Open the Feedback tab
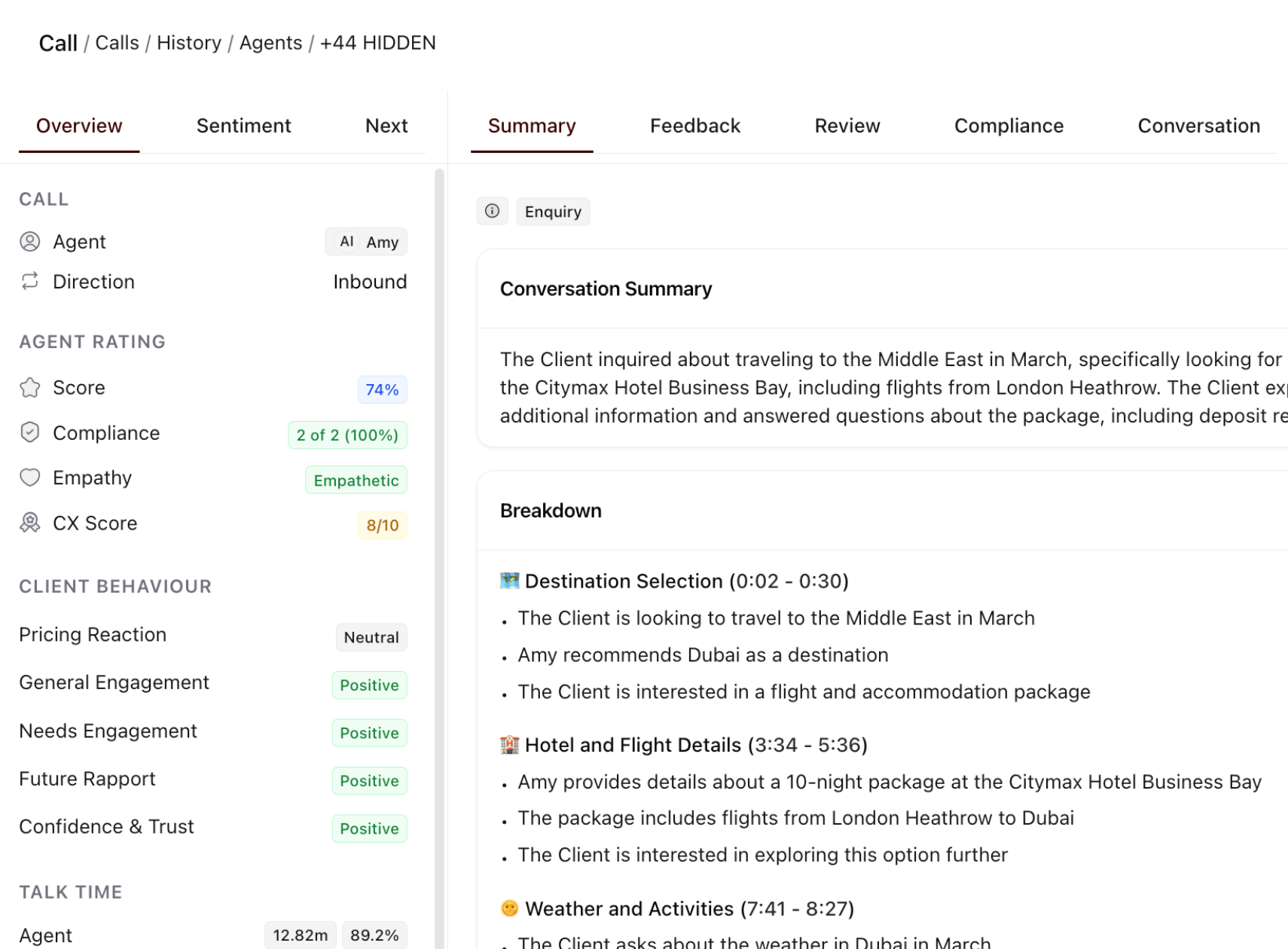The width and height of the screenshot is (1288, 949). (695, 126)
